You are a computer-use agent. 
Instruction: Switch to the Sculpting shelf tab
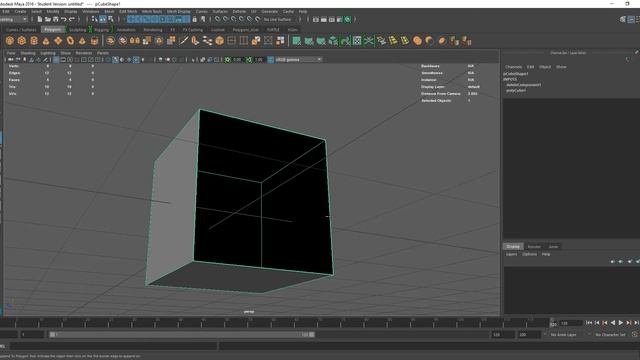pos(77,30)
